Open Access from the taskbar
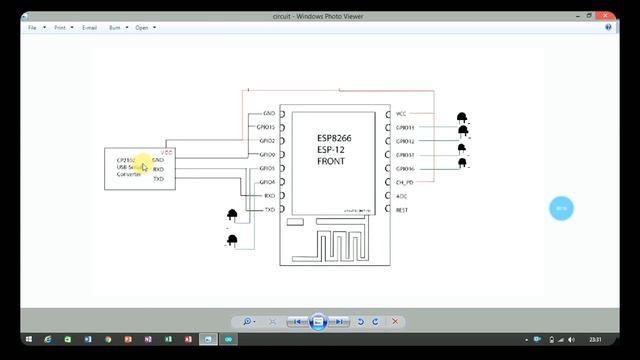This screenshot has width=640, height=360. (188, 339)
